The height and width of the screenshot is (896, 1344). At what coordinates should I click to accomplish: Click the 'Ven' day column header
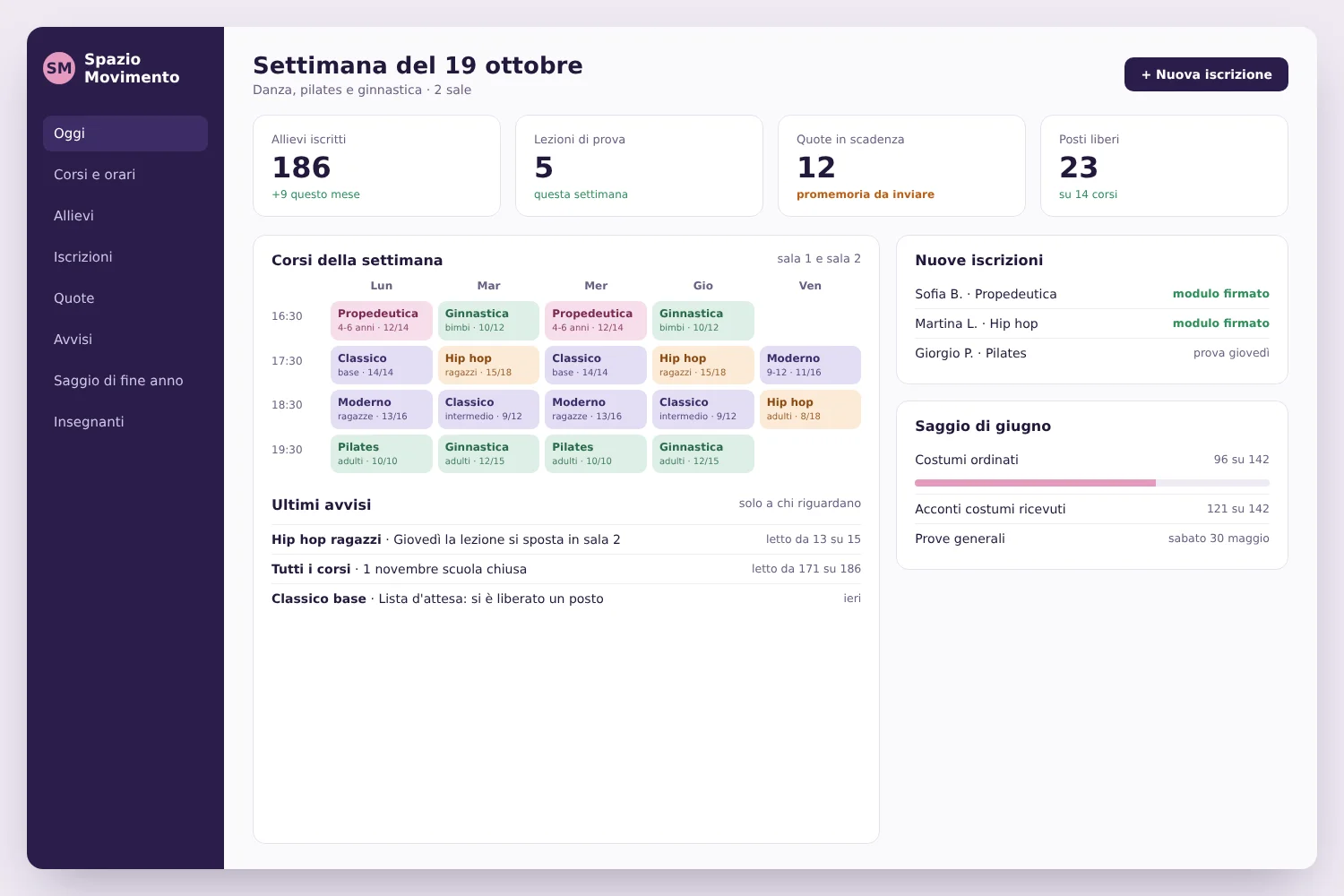tap(810, 286)
